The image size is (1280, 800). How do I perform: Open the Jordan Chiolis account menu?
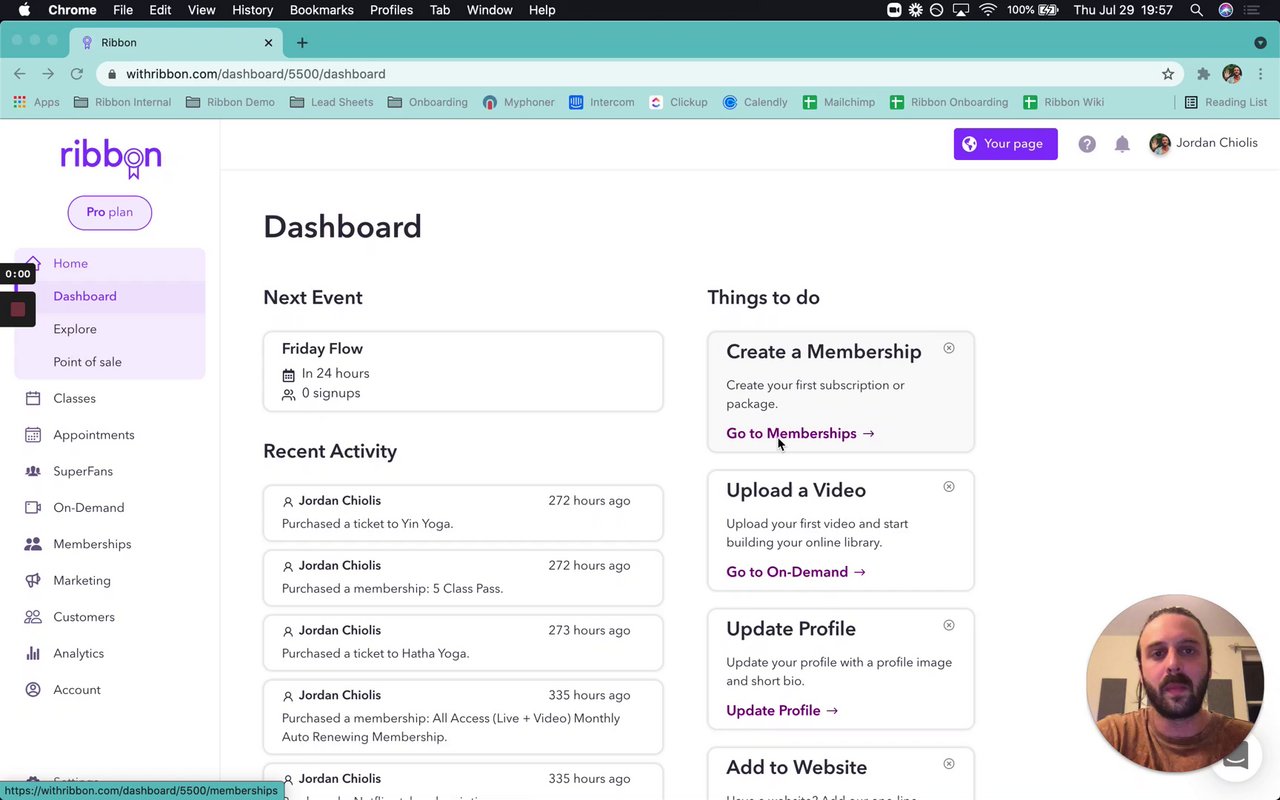click(1204, 144)
